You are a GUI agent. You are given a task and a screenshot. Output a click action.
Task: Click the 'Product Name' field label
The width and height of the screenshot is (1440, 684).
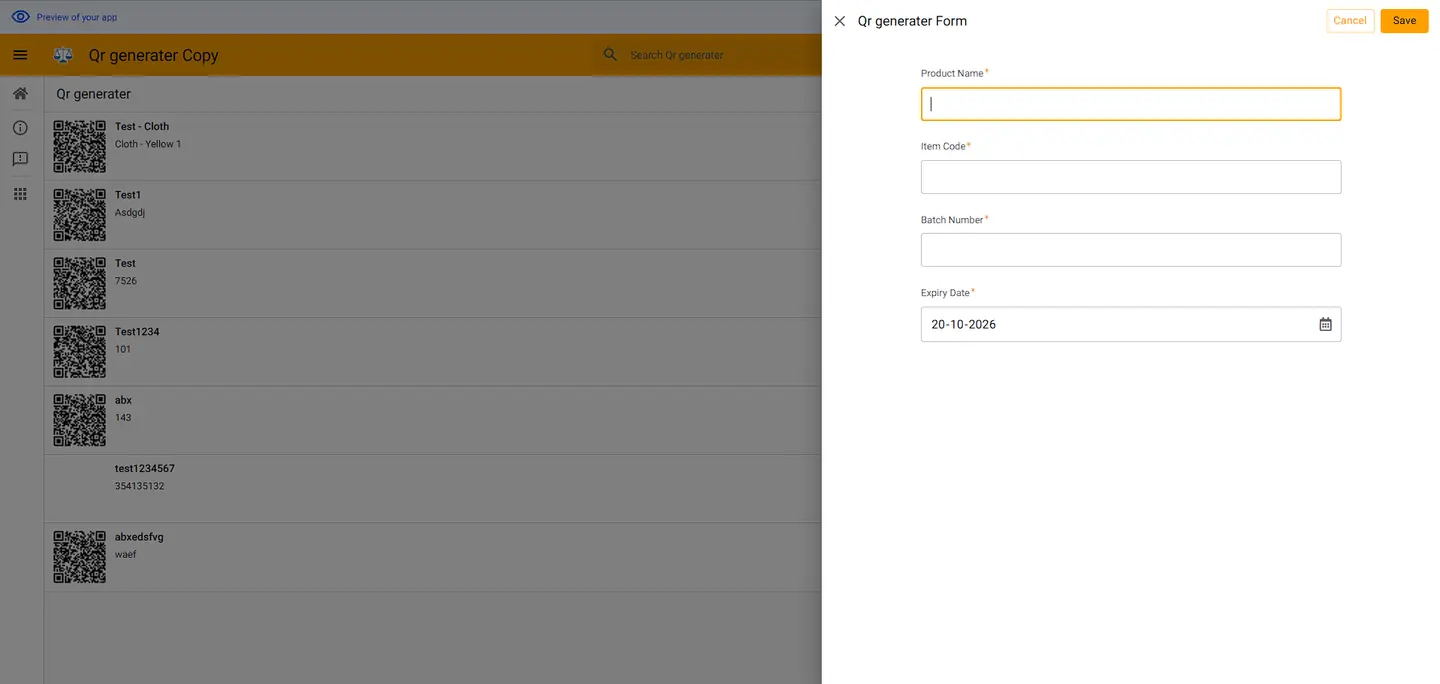[x=952, y=73]
